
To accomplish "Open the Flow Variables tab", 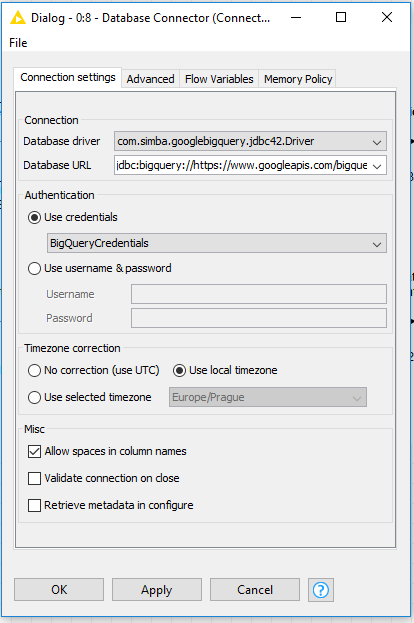I will (x=219, y=79).
